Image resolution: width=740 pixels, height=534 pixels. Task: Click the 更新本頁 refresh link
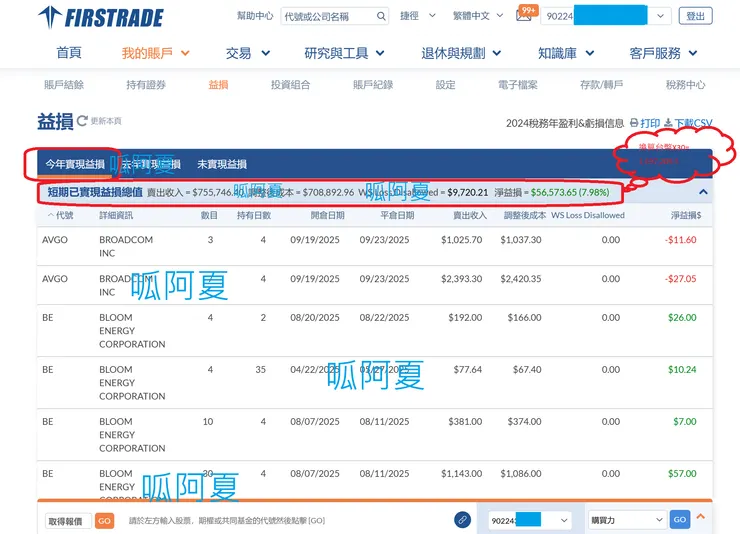[x=106, y=121]
